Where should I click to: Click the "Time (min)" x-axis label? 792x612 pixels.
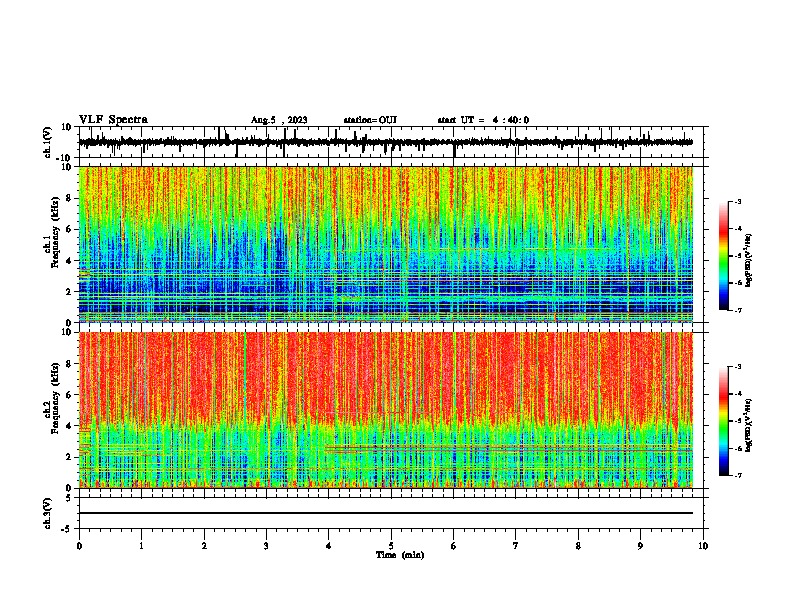(x=400, y=555)
